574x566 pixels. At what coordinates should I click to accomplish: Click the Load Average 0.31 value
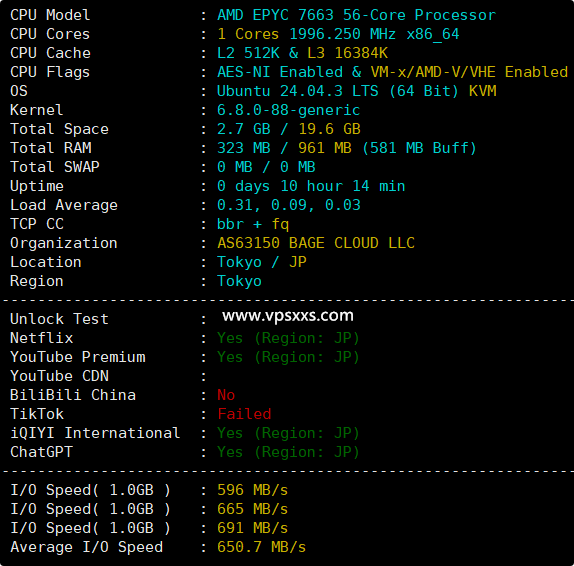point(235,205)
